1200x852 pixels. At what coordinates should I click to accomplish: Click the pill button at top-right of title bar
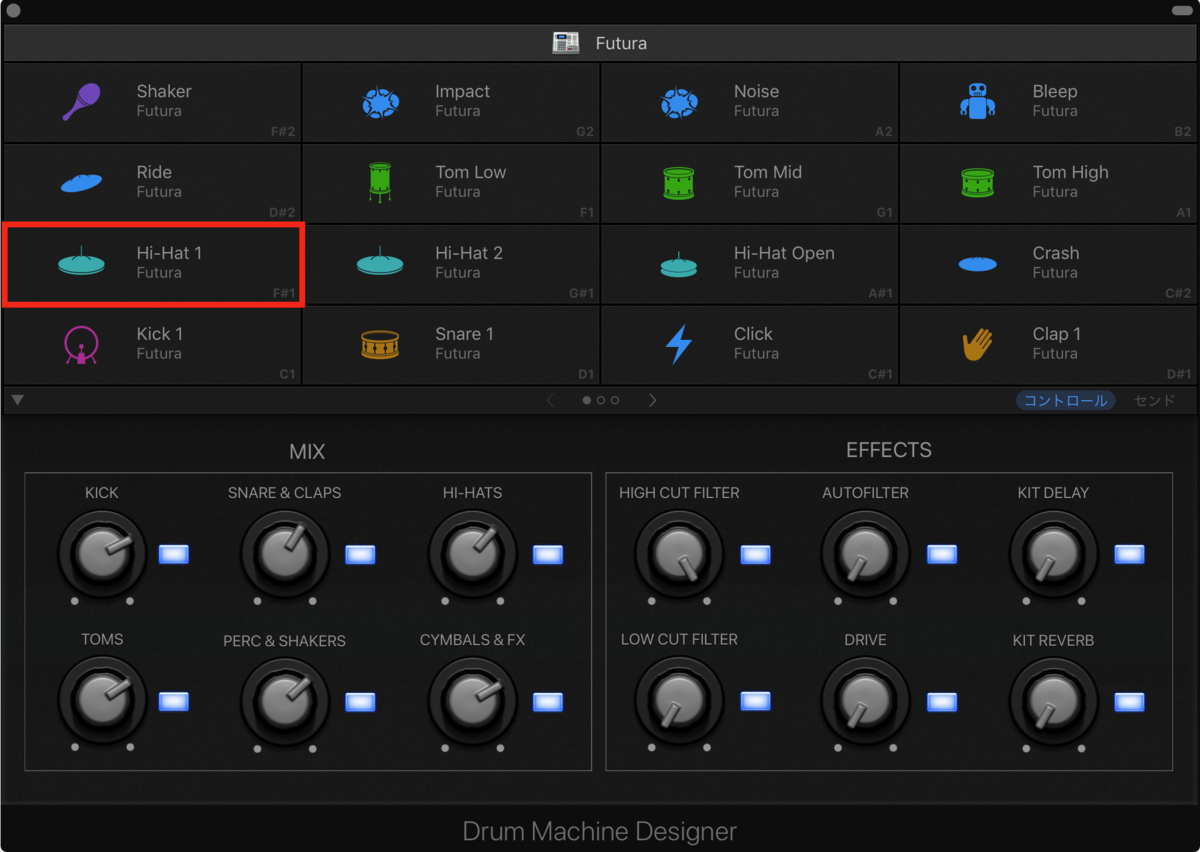pos(1181,10)
